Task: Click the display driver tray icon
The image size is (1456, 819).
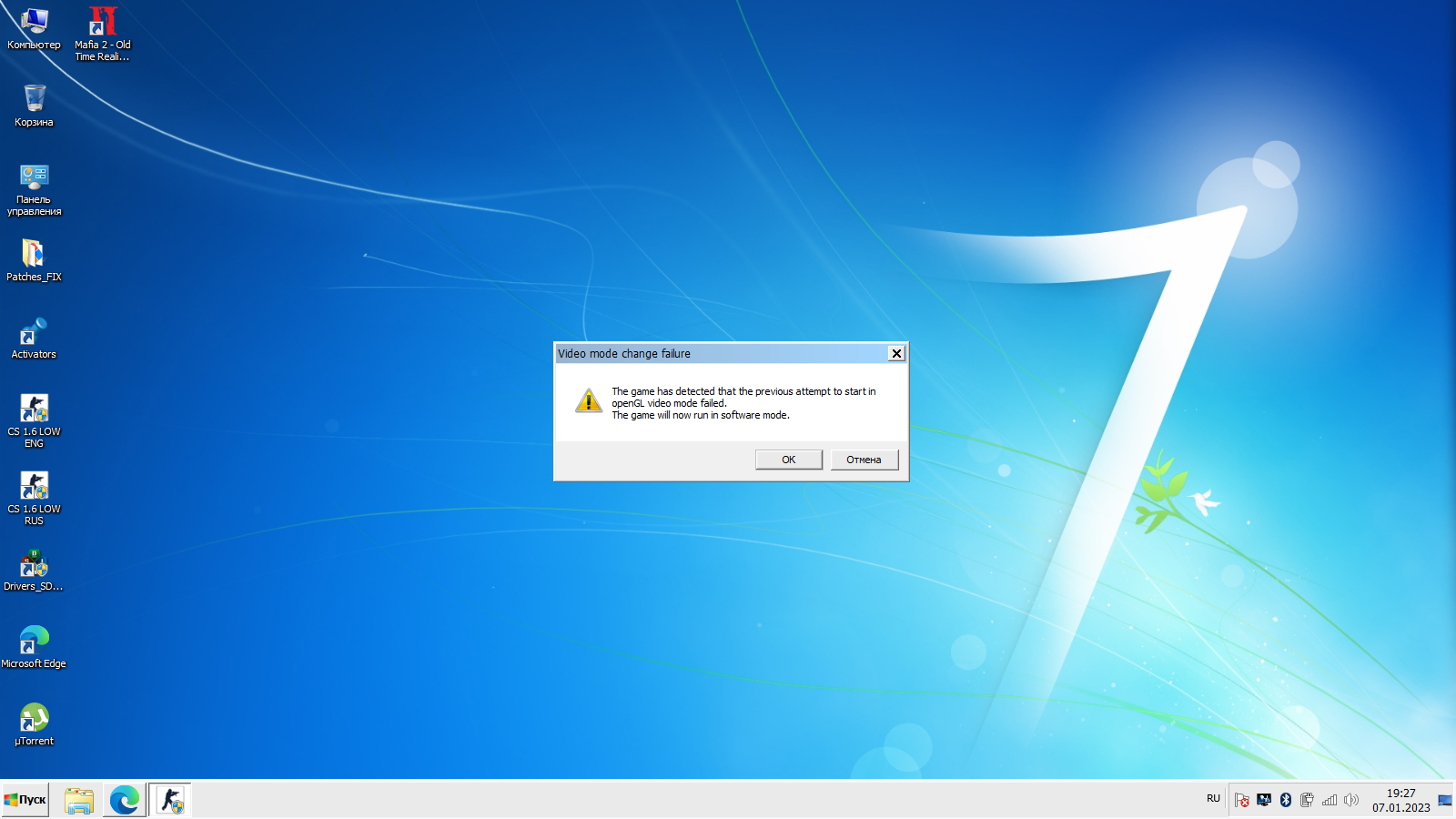Action: click(1264, 800)
